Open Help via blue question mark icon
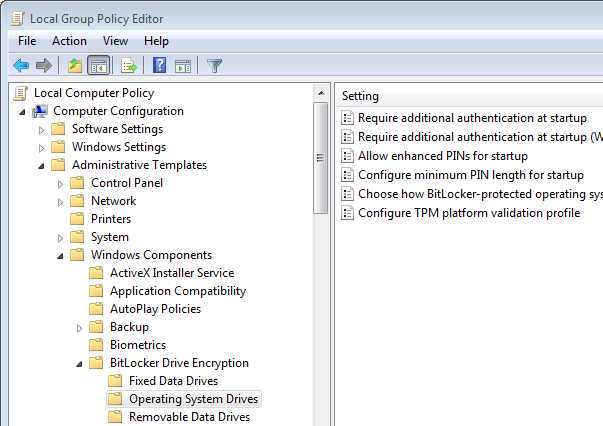This screenshot has height=426, width=603. click(x=159, y=65)
